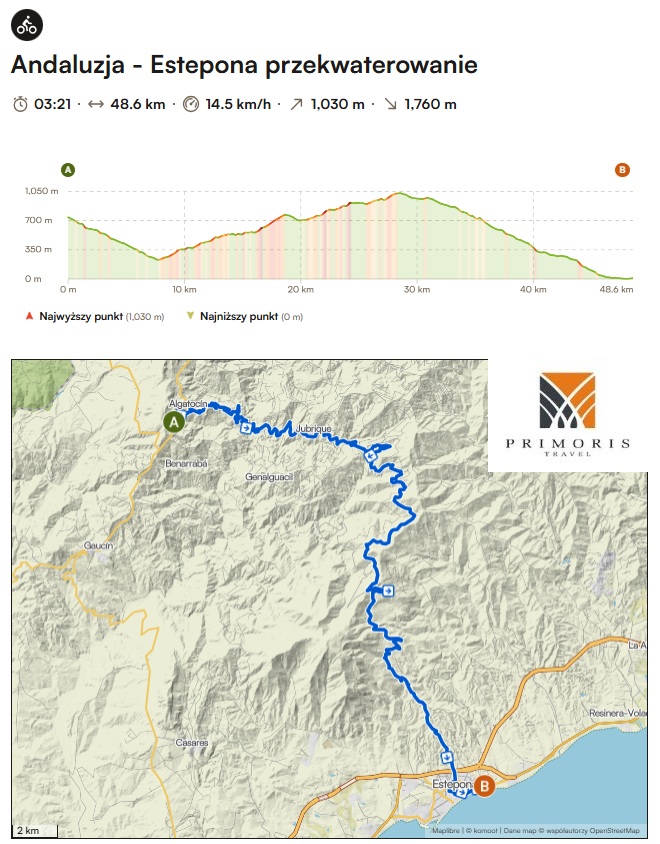Click the red Najwyższy punkt triangle legend
This screenshot has height=844, width=660.
pos(30,316)
